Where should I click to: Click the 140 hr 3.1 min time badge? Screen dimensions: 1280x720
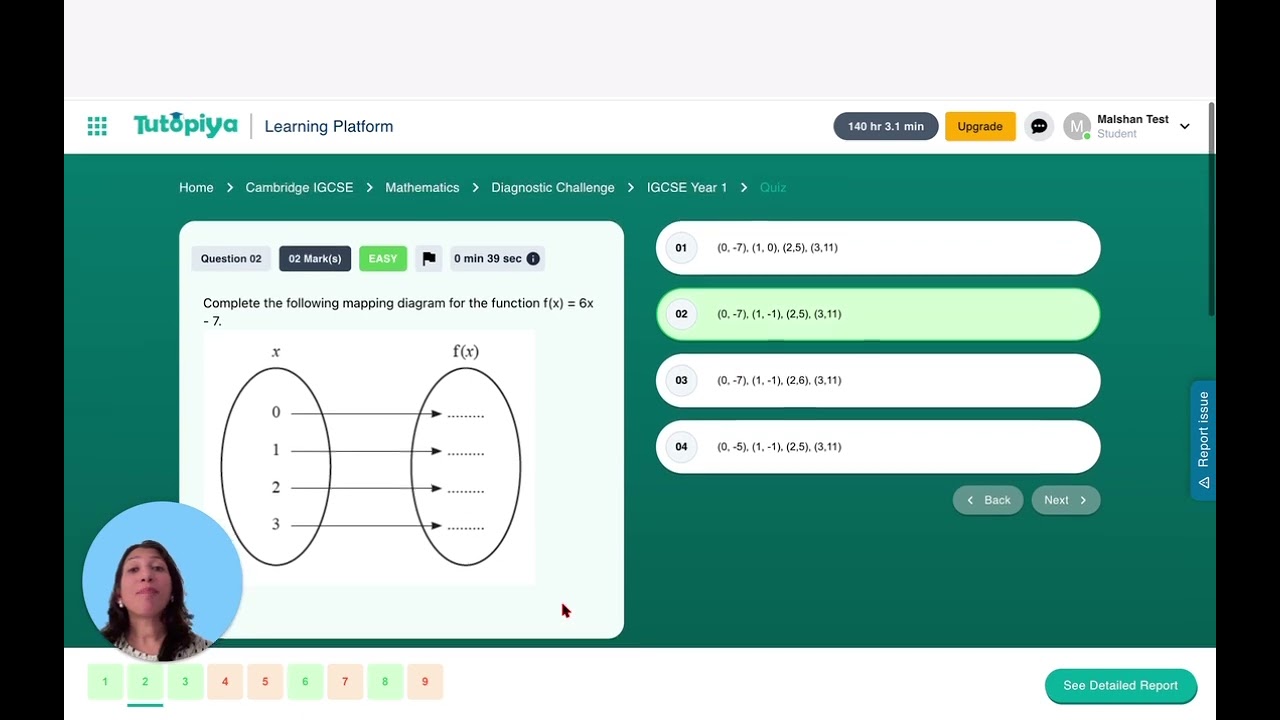coord(886,126)
